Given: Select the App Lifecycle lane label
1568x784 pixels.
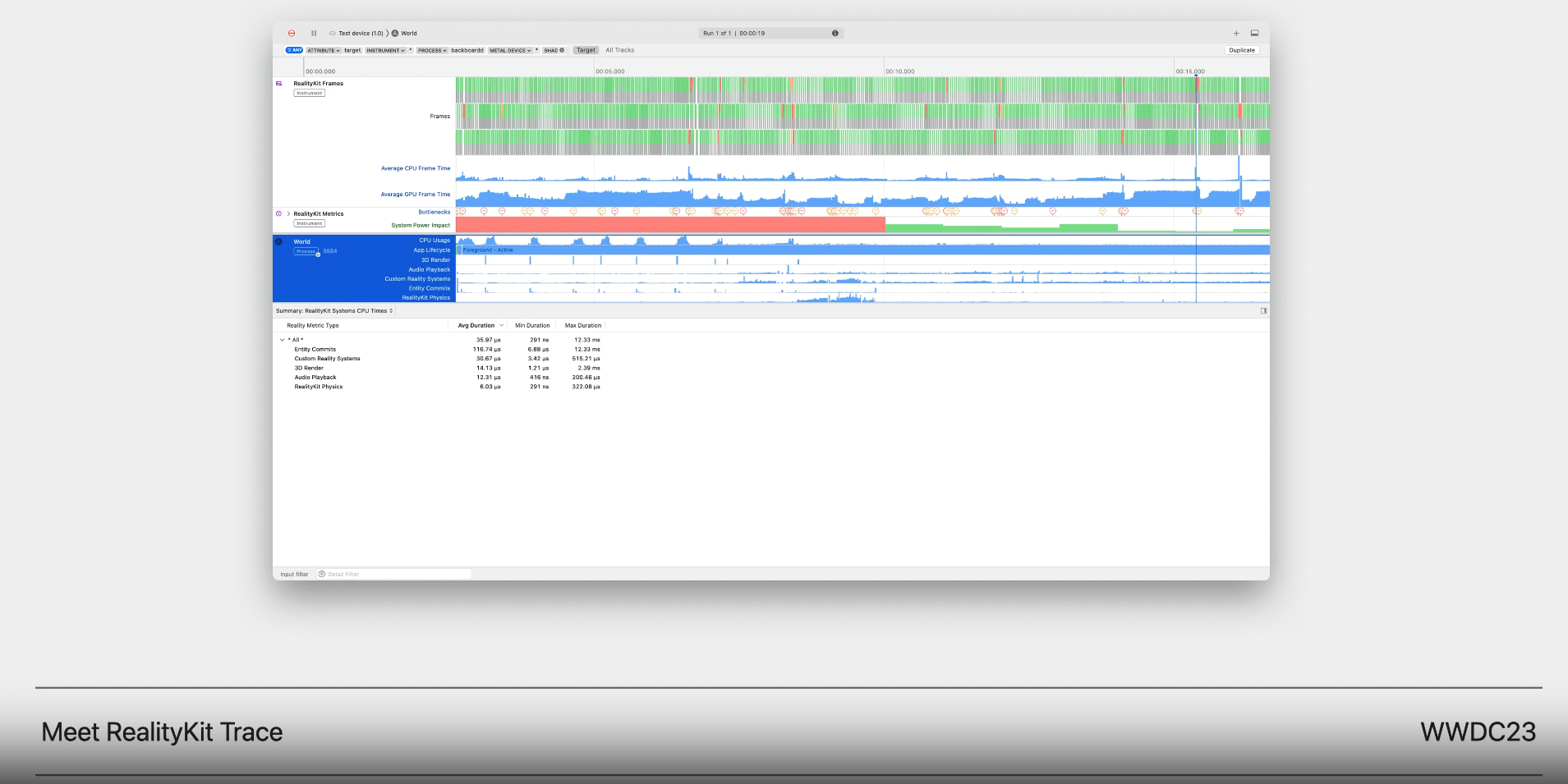Looking at the screenshot, I should click(432, 250).
